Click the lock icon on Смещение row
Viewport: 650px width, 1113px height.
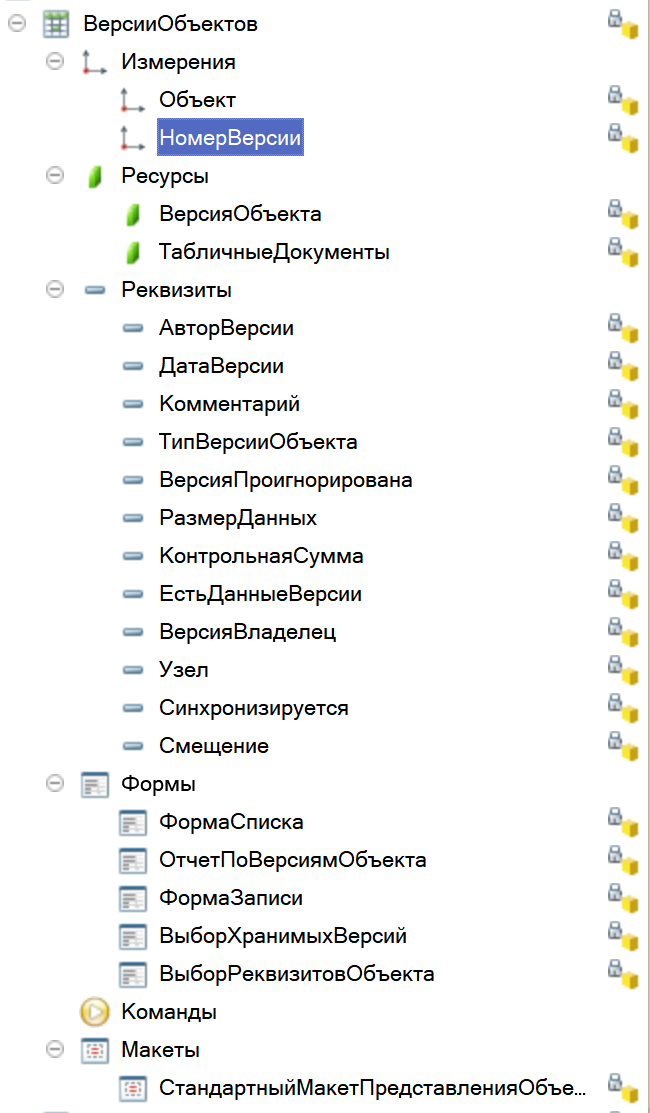615,739
